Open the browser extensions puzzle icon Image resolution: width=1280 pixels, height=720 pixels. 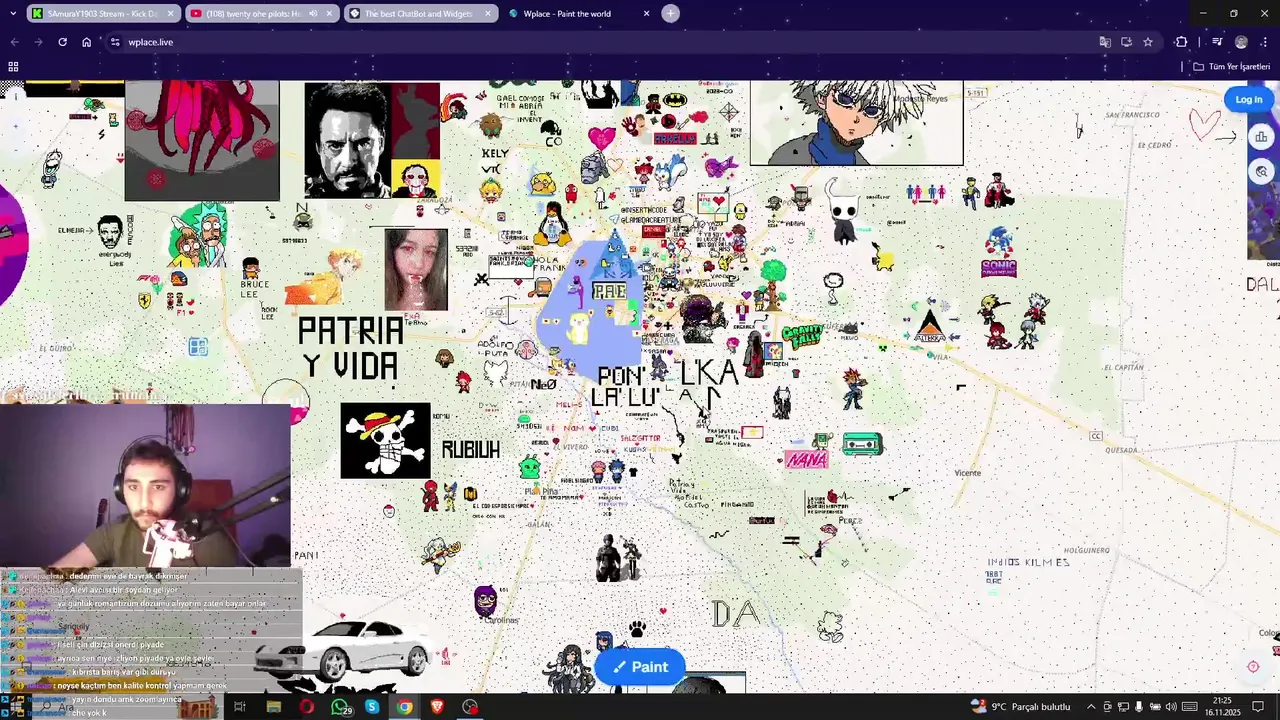1181,42
